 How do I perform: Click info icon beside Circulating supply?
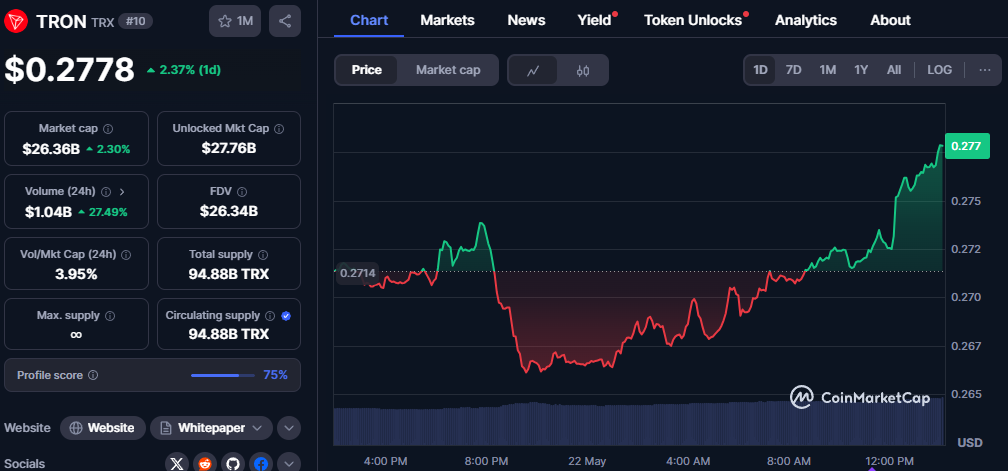271,315
